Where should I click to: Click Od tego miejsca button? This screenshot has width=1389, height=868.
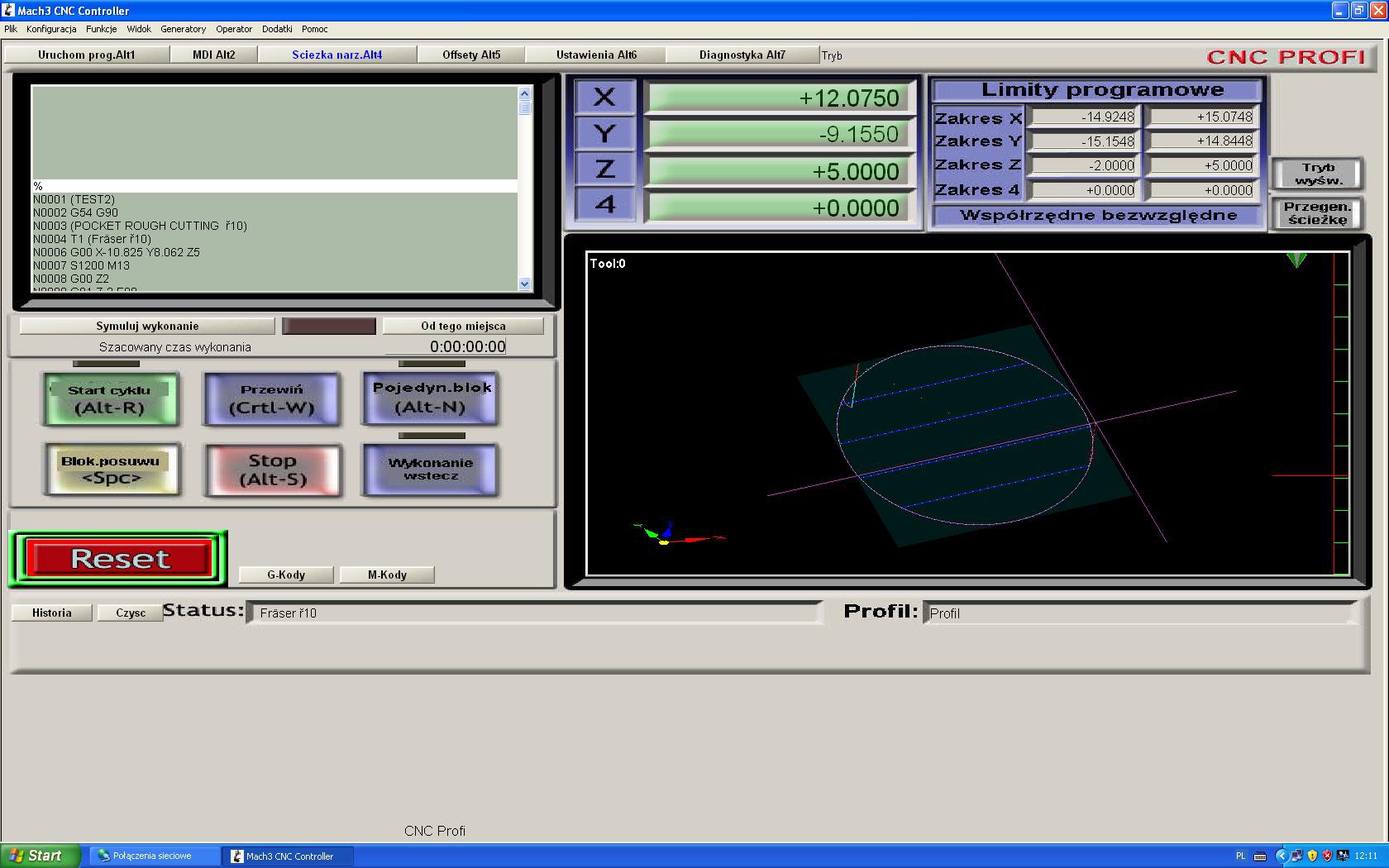[x=463, y=326]
